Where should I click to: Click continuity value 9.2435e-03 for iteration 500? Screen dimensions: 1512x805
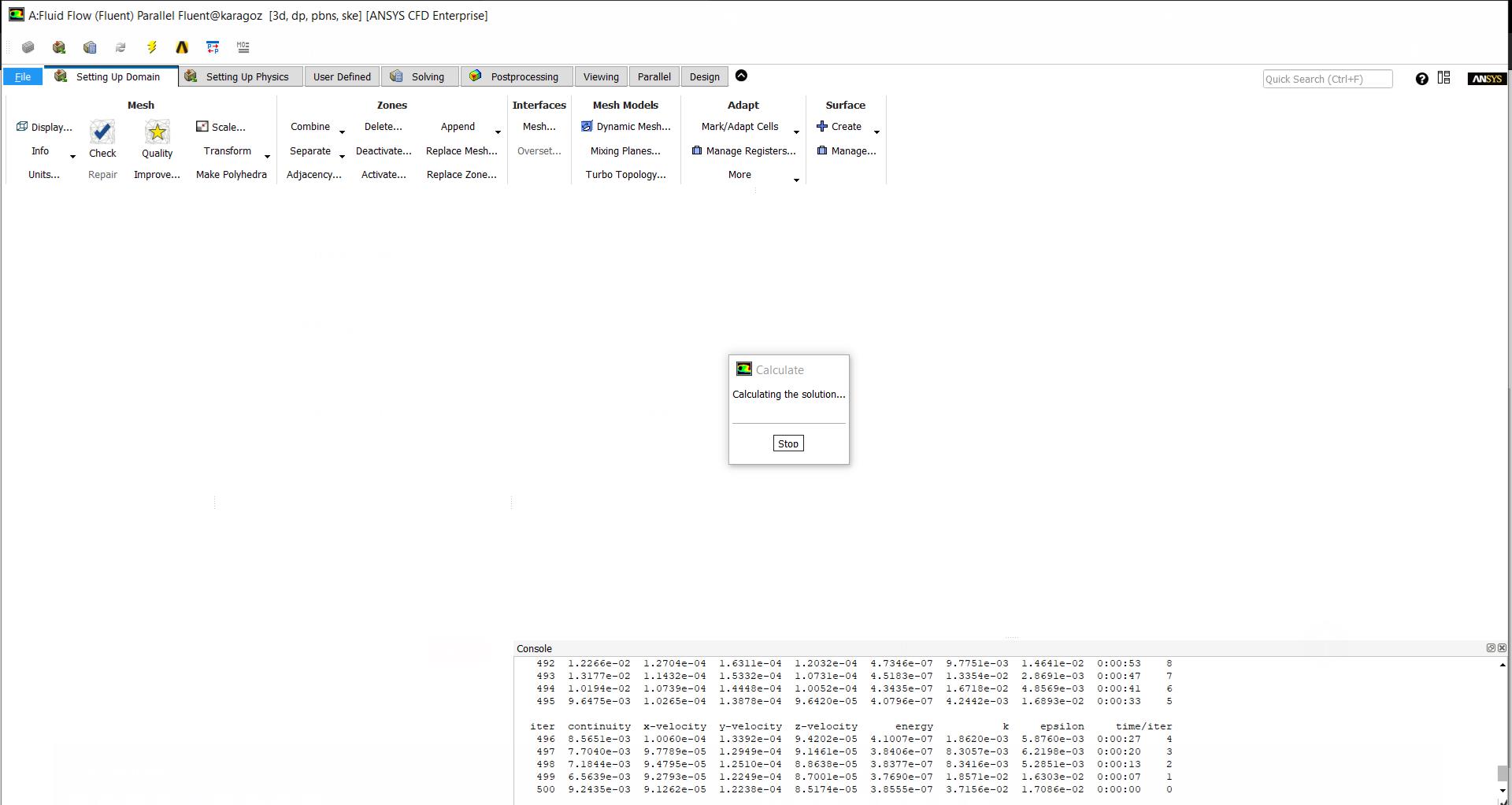[599, 789]
